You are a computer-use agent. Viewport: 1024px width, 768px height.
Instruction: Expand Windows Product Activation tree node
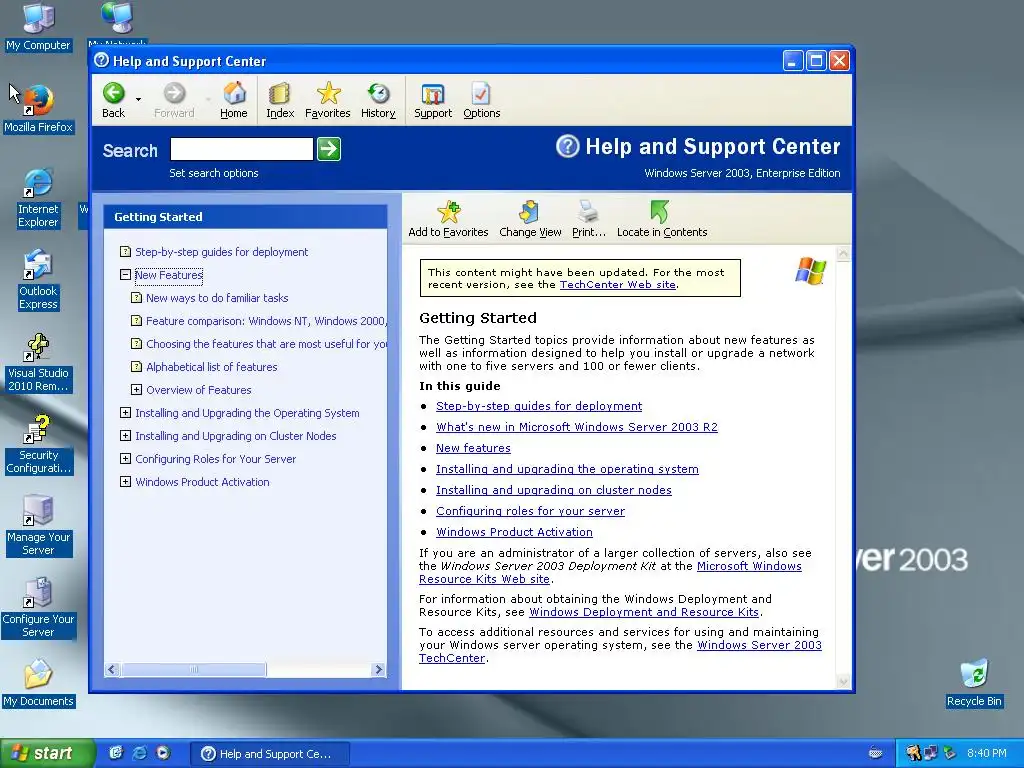click(x=125, y=482)
